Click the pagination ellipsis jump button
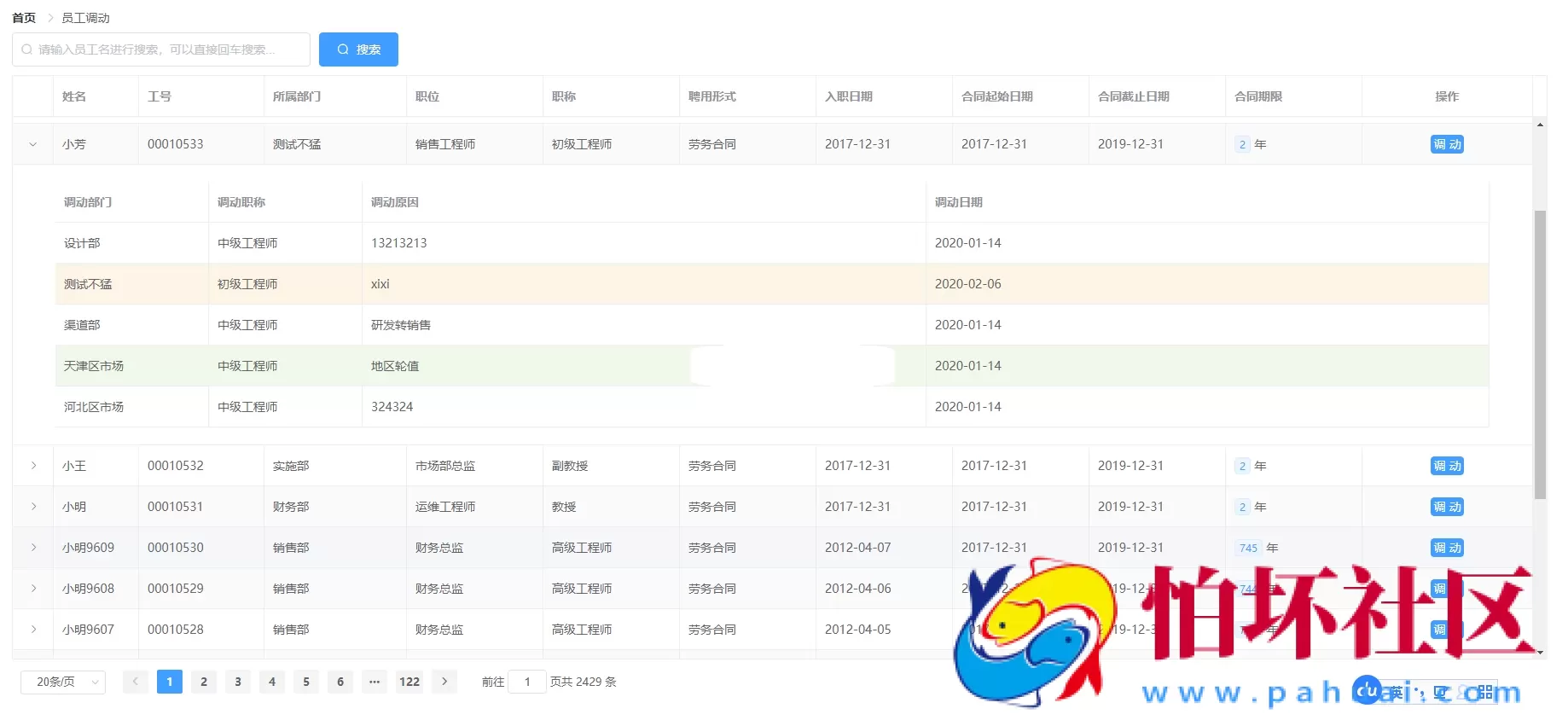1568x726 pixels. point(375,682)
